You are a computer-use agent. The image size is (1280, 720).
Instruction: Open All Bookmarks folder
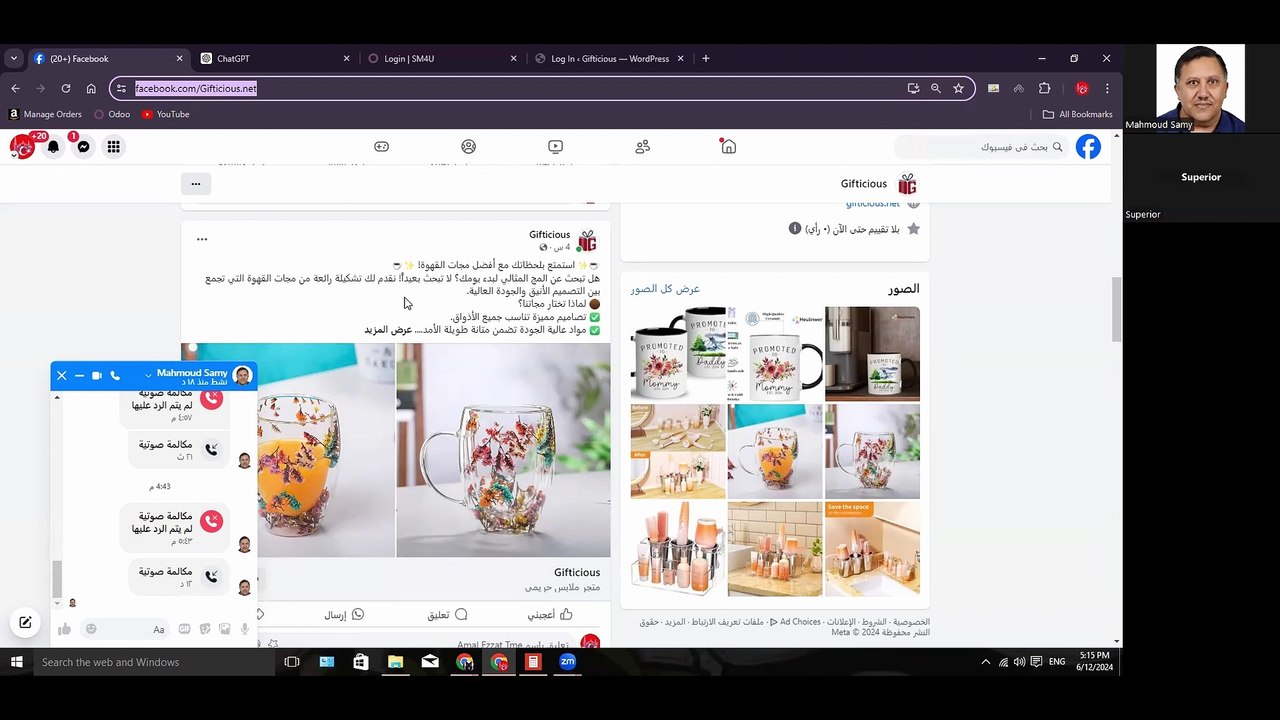coord(1077,114)
